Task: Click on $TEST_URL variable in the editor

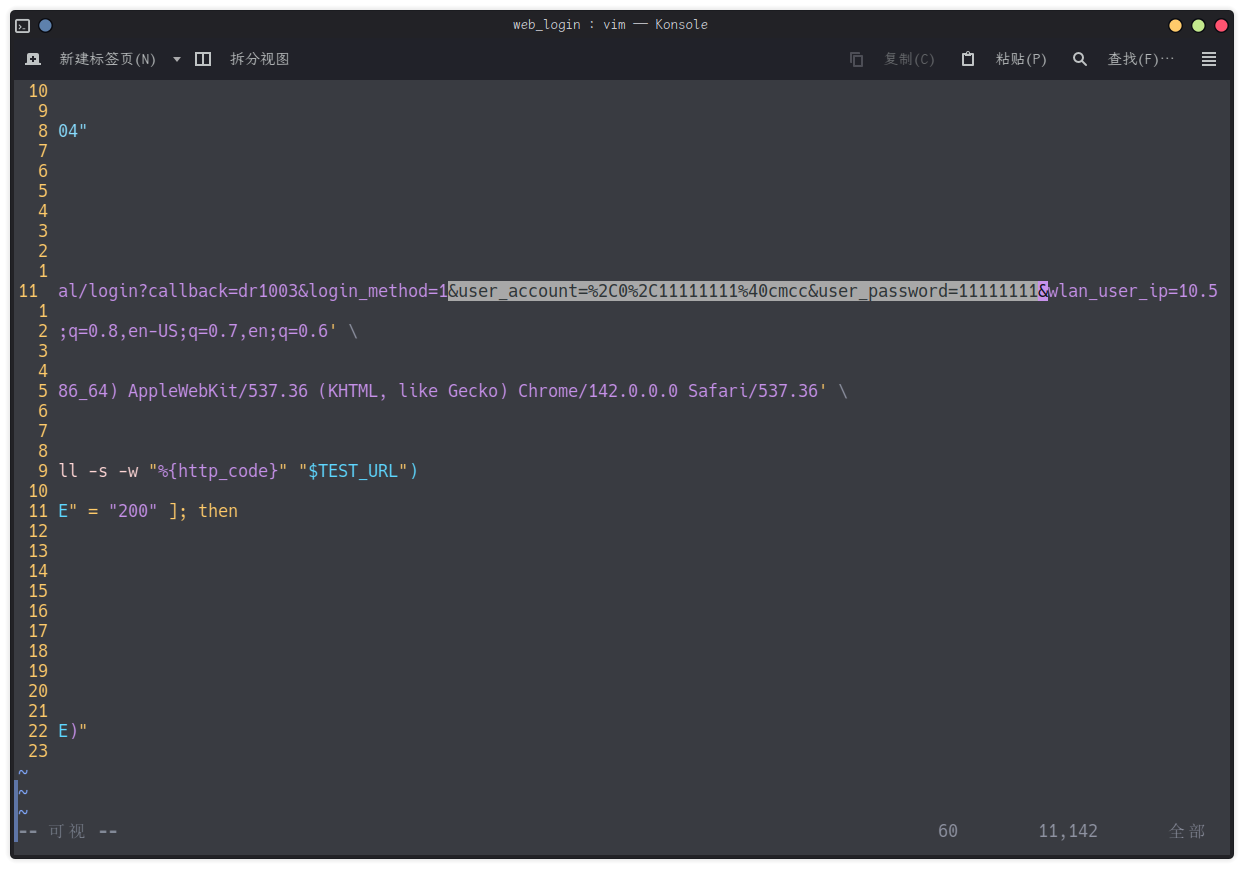Action: pos(352,471)
